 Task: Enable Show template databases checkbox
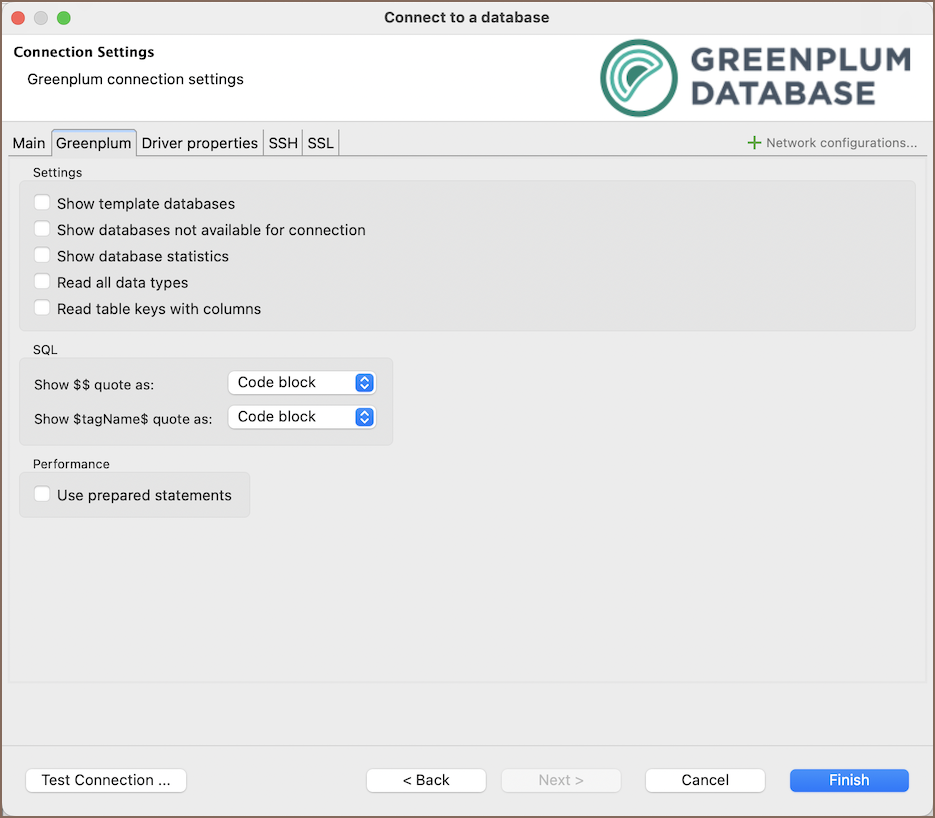pos(42,203)
